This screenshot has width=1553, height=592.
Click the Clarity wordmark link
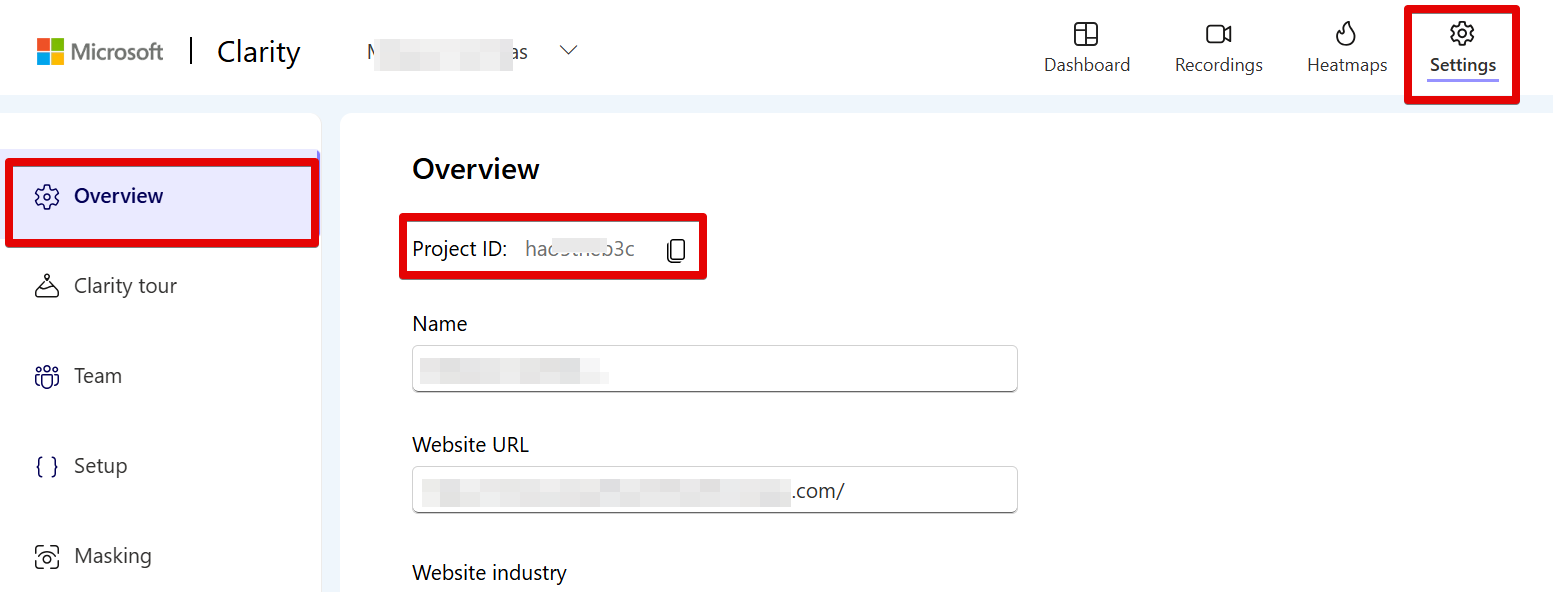(x=257, y=51)
